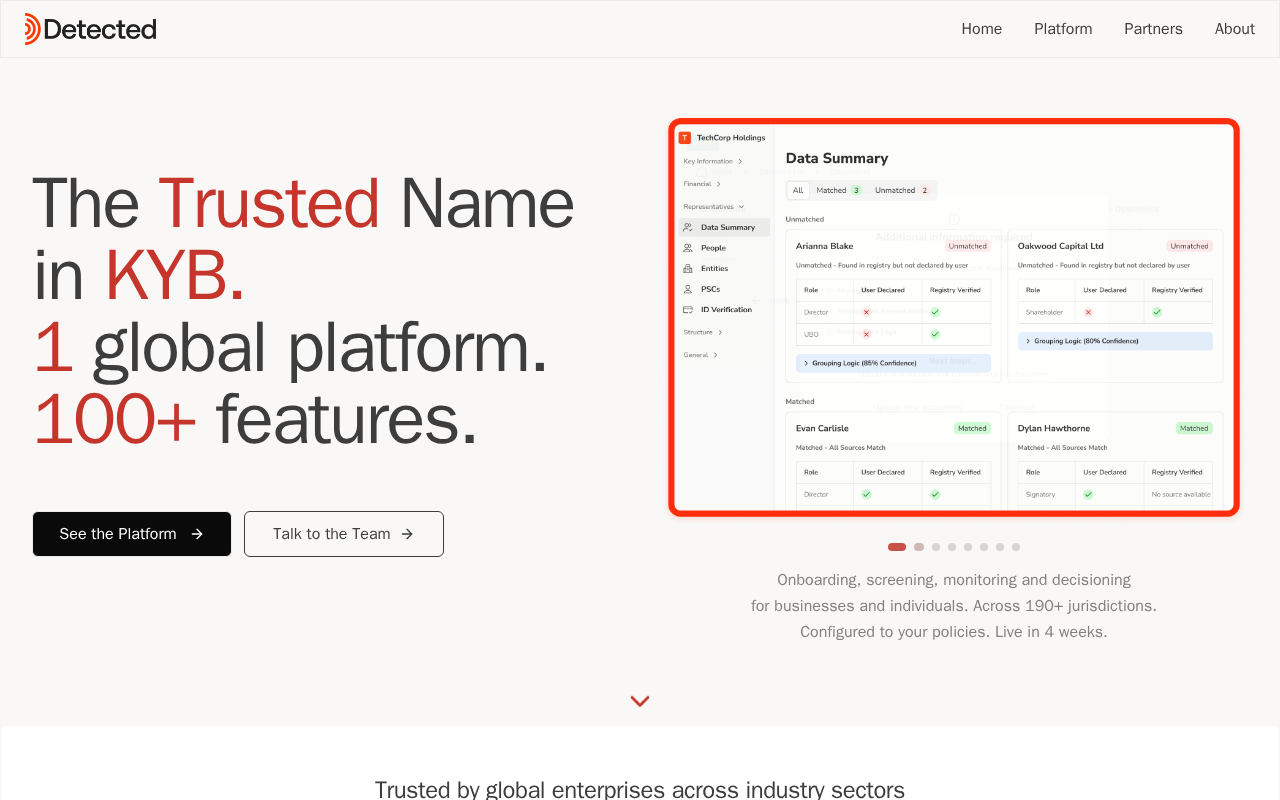Select the second carousel indicator dot

(919, 547)
